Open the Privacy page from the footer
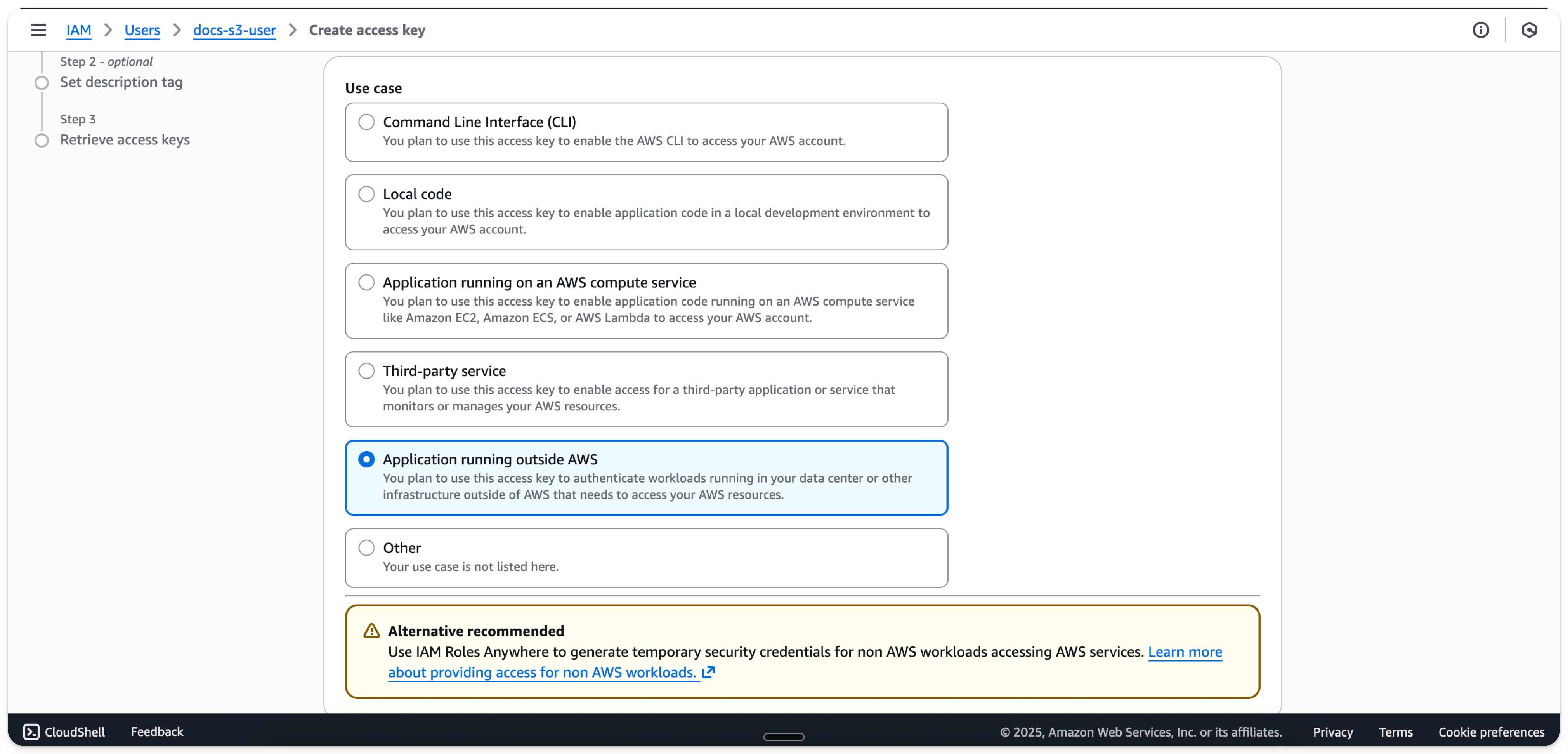The width and height of the screenshot is (1568, 754). (1332, 732)
